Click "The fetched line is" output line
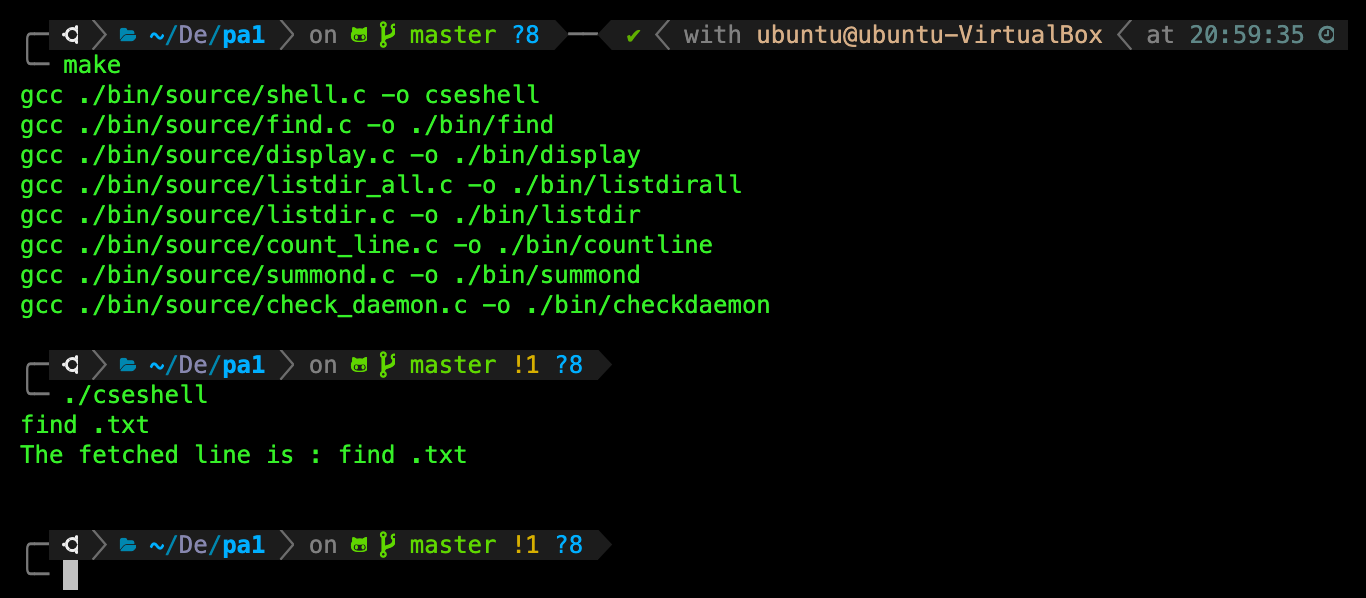Screen dimensions: 1366x598 pos(243,455)
